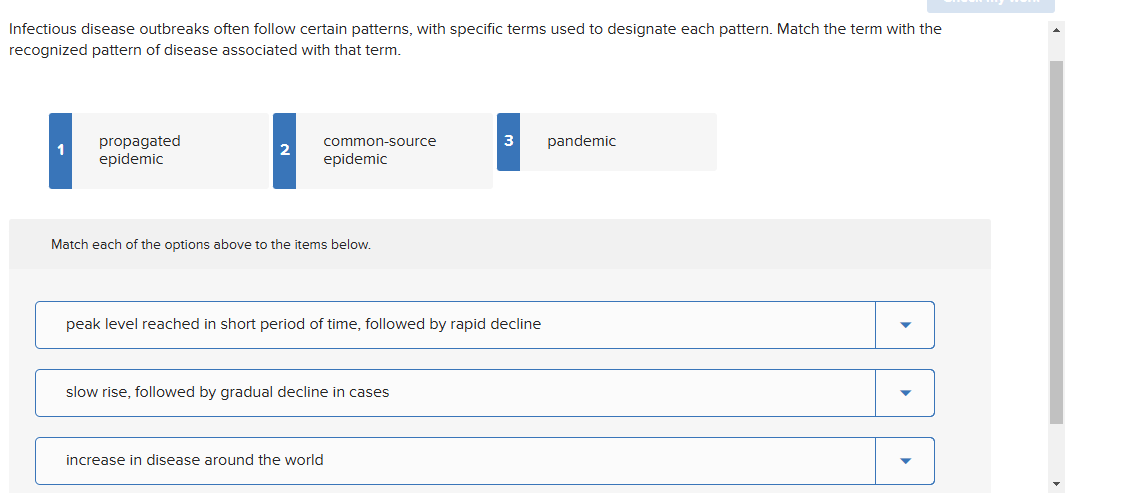Select the propagated epidemic option card
The height and width of the screenshot is (497, 1142).
(170, 151)
